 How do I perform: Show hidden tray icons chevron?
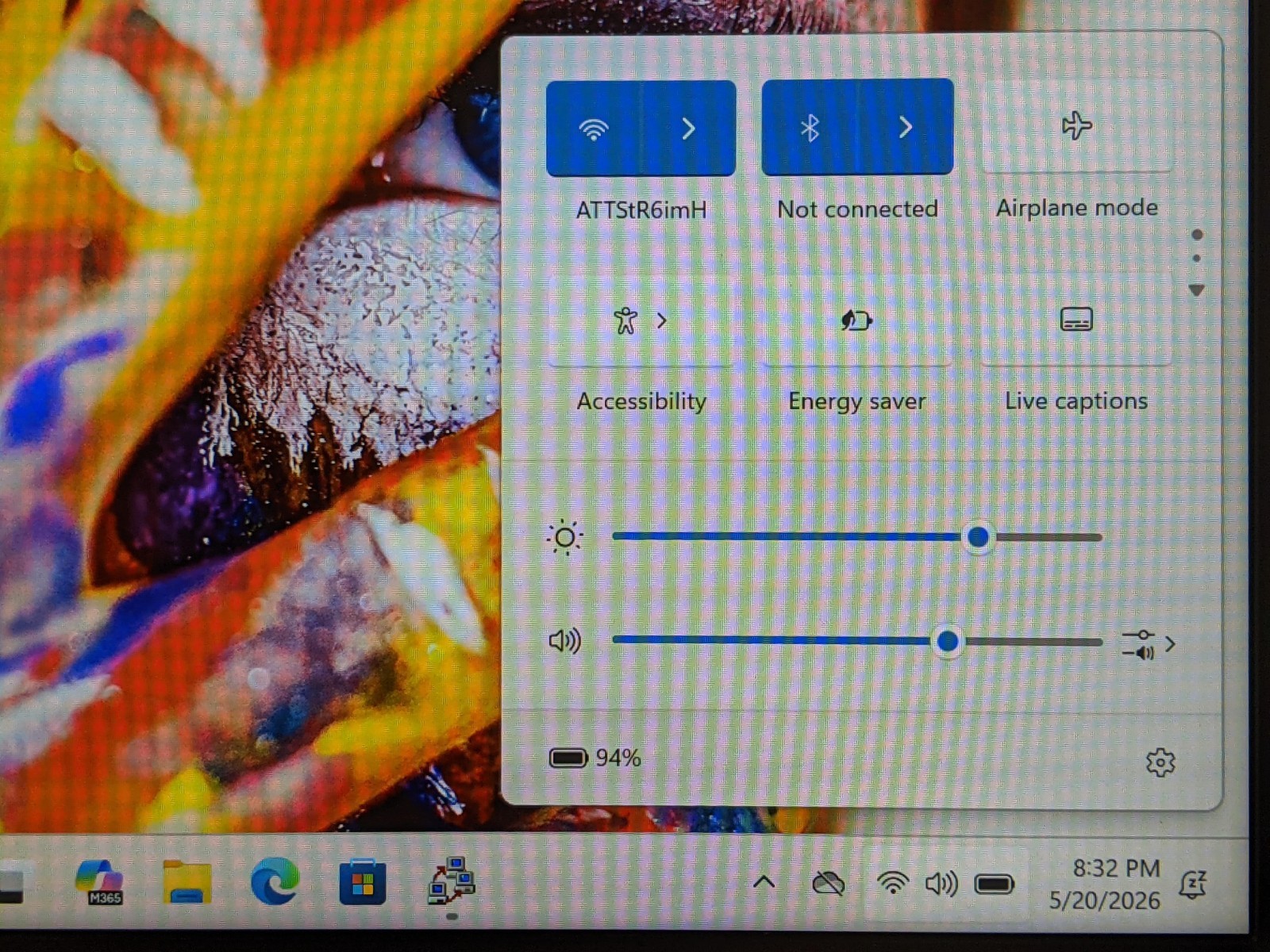coord(764,882)
